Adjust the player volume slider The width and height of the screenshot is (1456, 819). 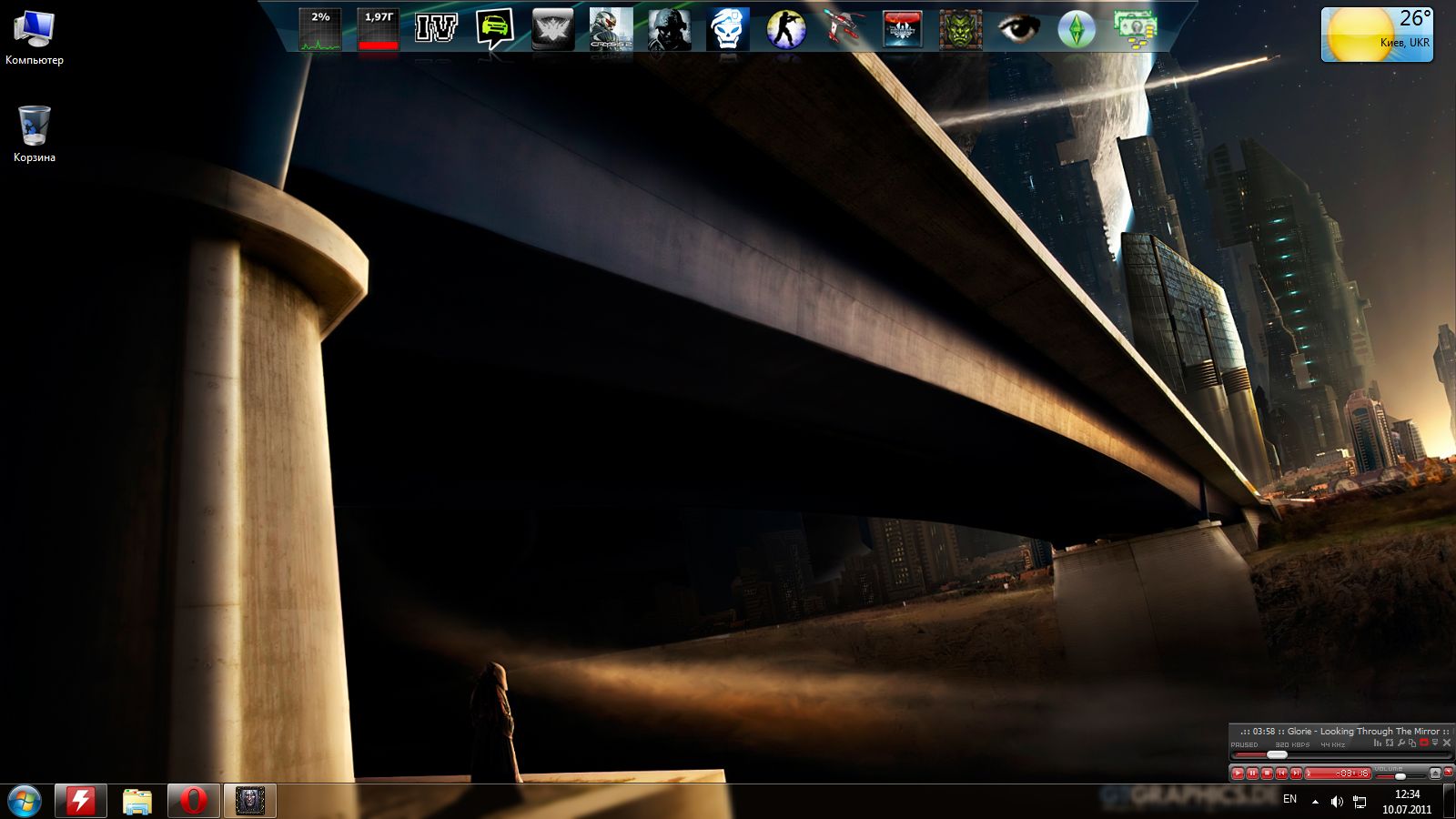(1400, 776)
